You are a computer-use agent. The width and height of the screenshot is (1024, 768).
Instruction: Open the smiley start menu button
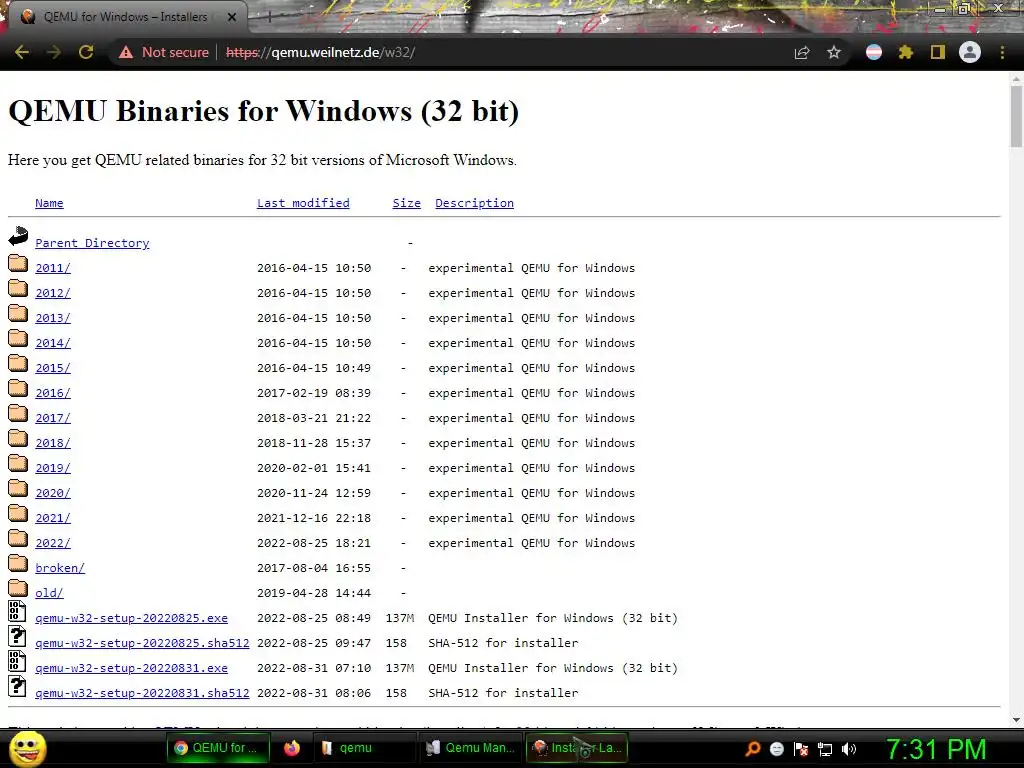point(27,748)
